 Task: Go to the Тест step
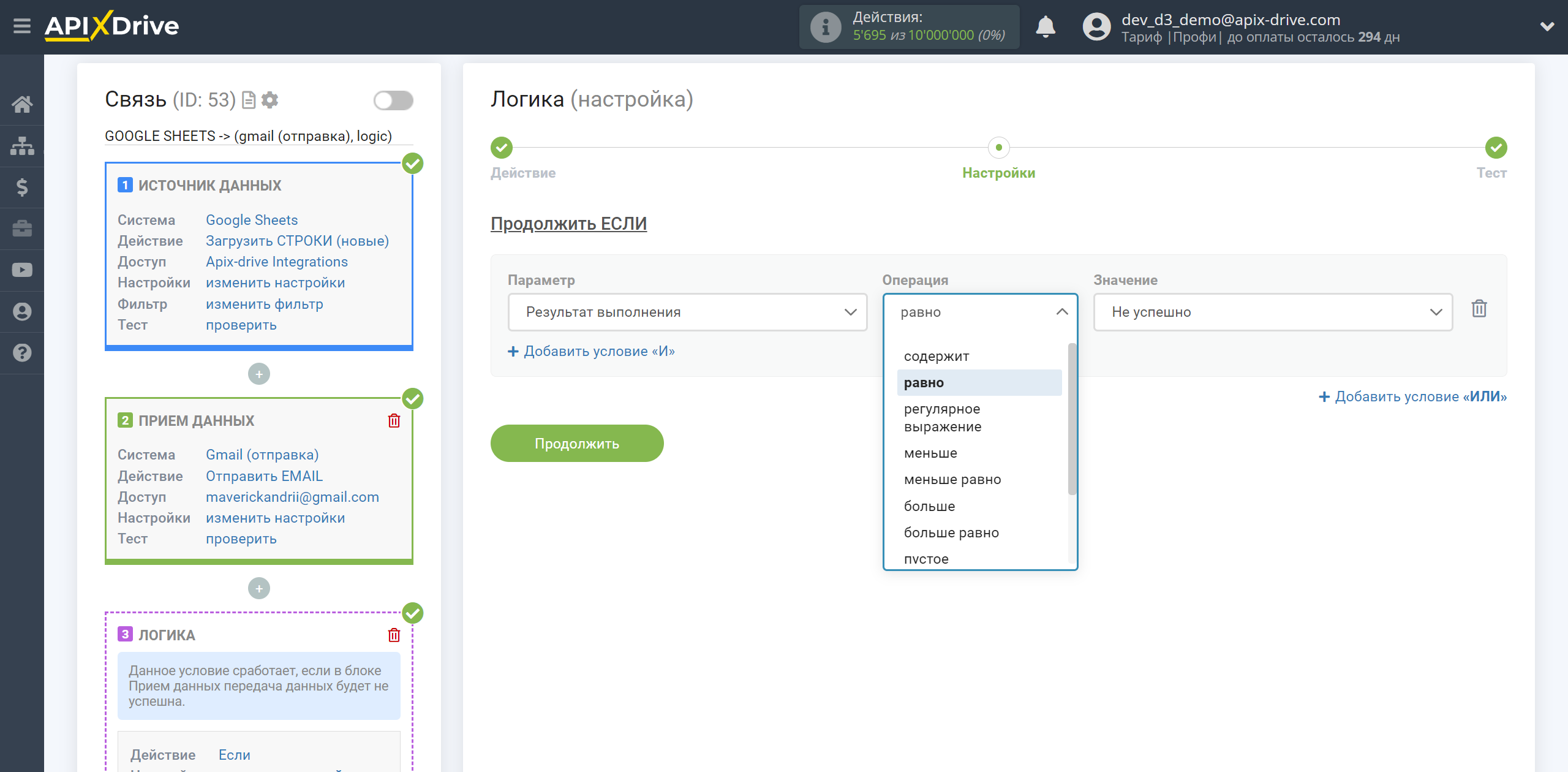1496,148
